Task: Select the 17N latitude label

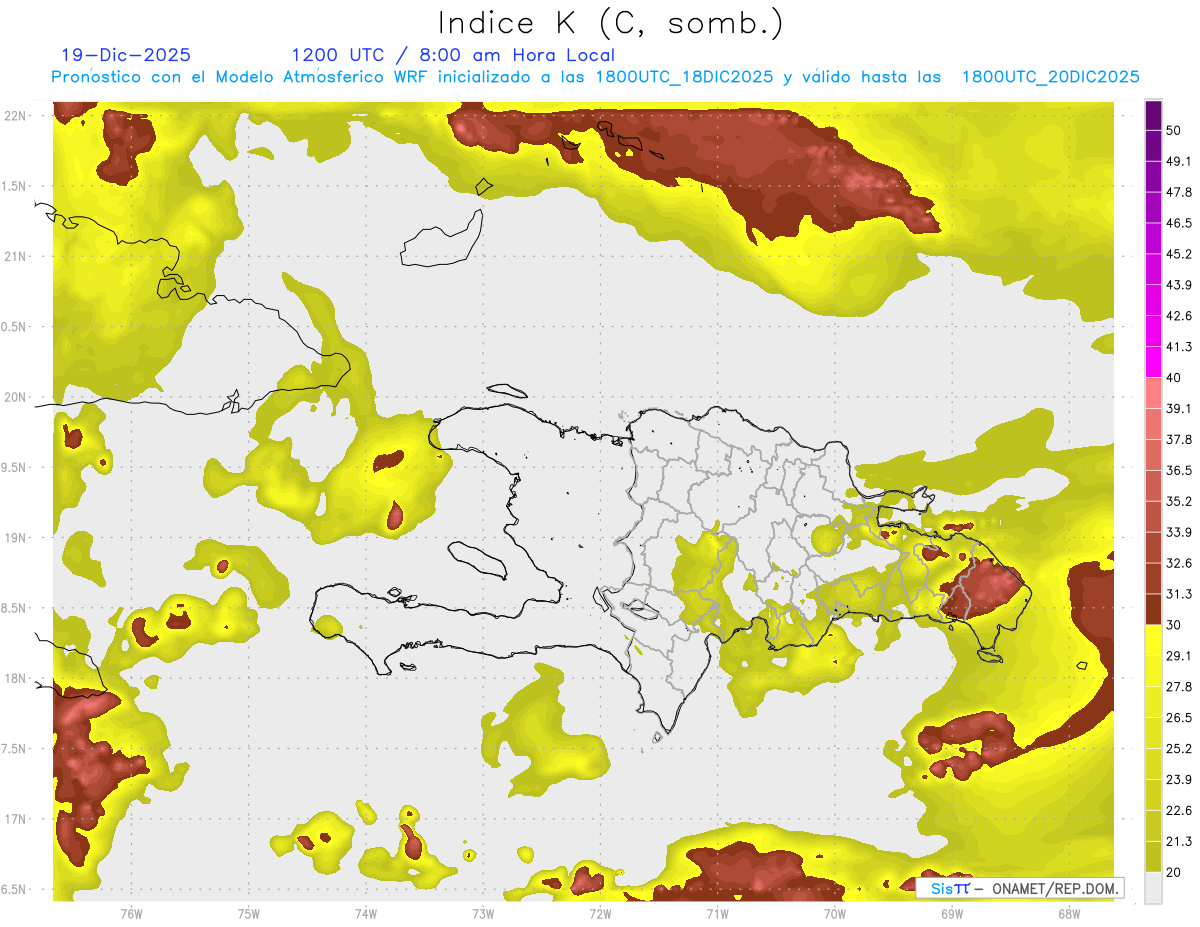Action: pos(17,818)
